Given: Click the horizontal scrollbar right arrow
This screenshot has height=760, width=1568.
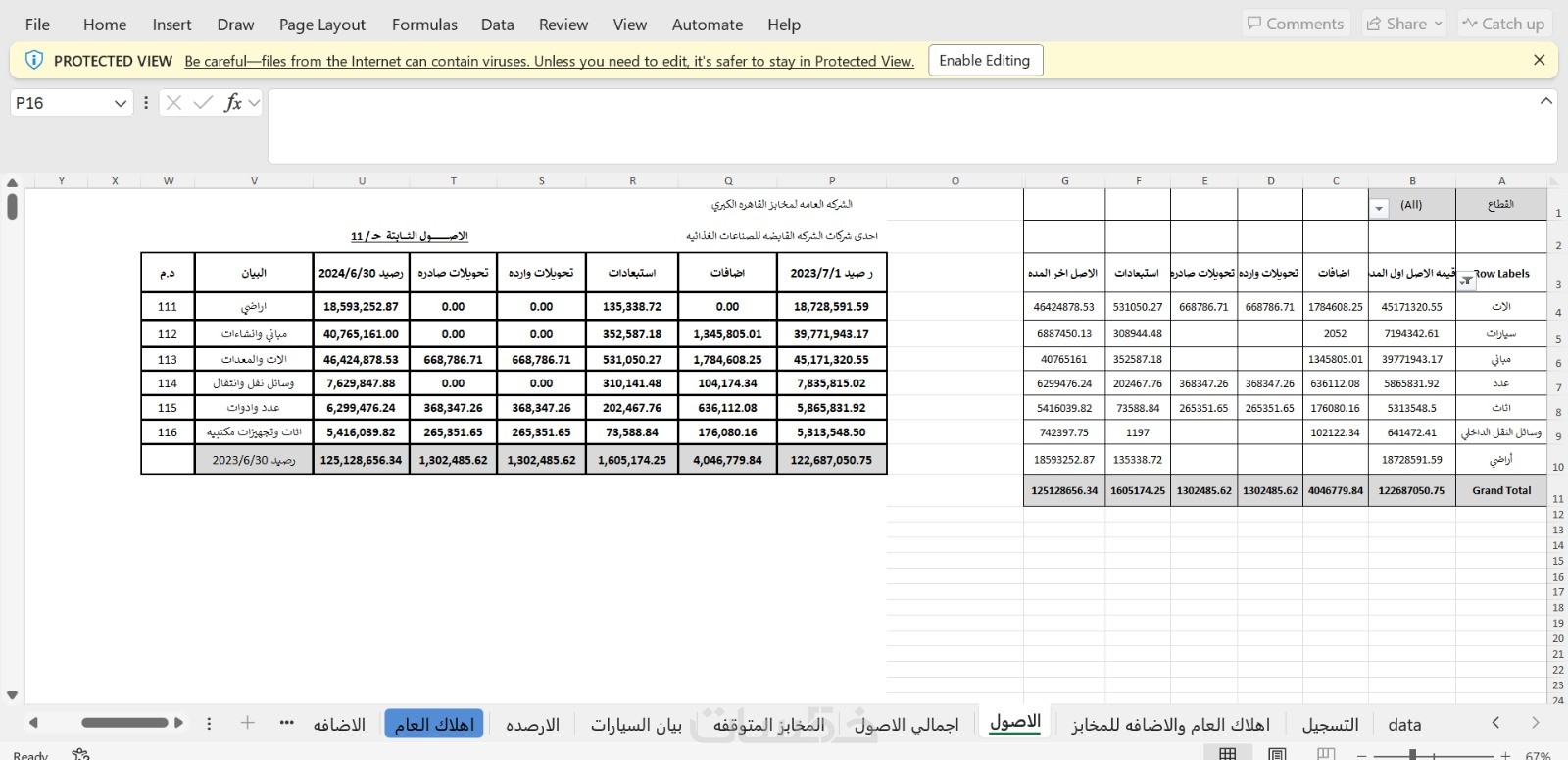Looking at the screenshot, I should (x=178, y=723).
